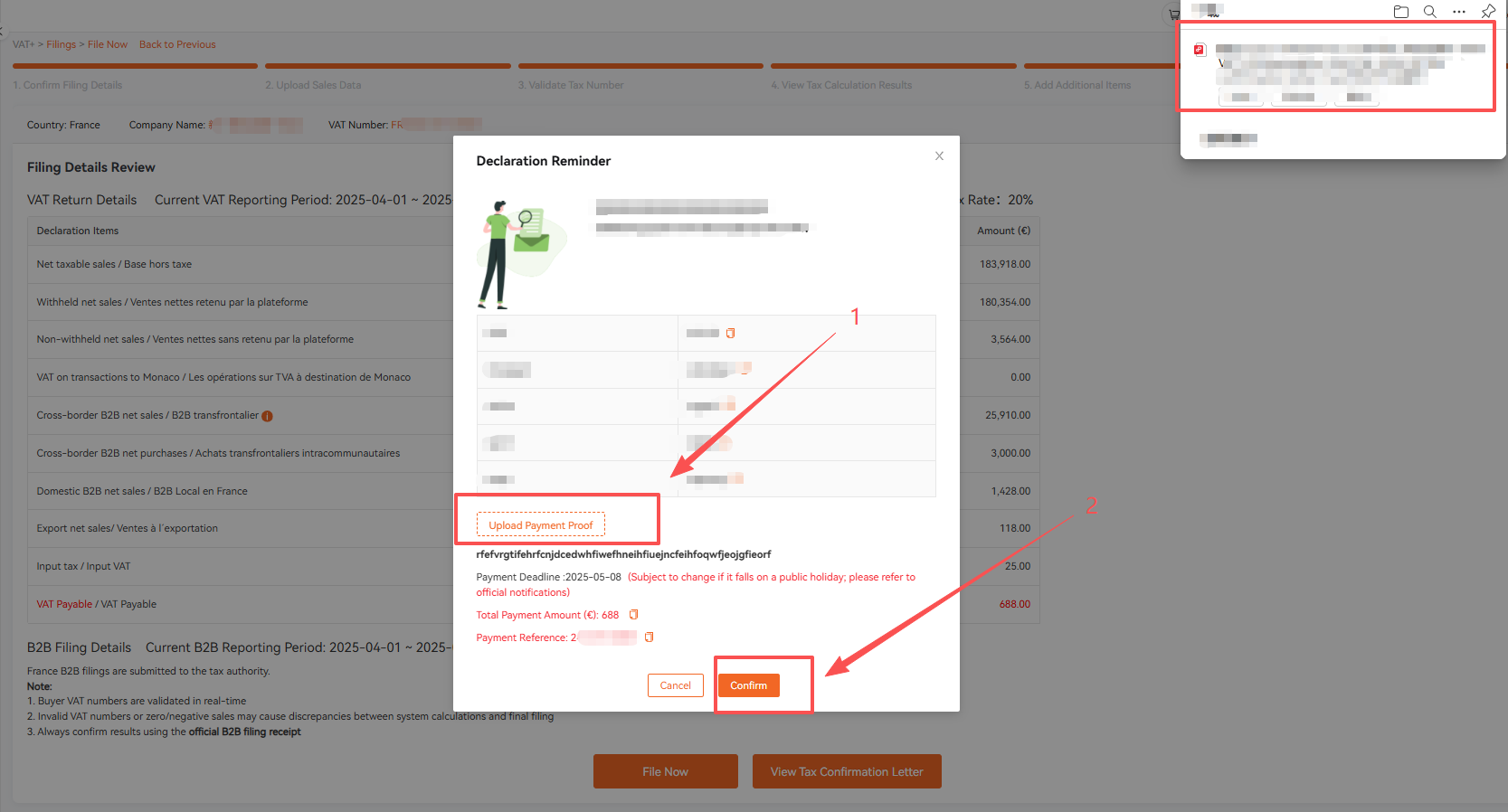Click Domestic B2B net sales label

[x=142, y=491]
